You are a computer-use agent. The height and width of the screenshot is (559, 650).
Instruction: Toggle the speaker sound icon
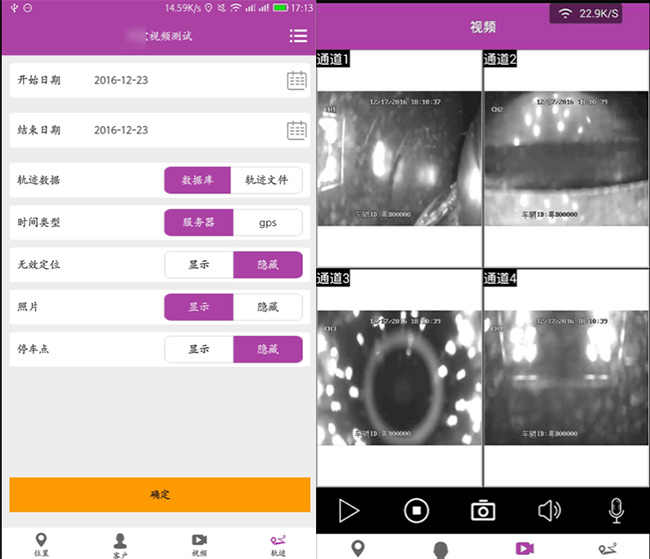click(x=549, y=511)
